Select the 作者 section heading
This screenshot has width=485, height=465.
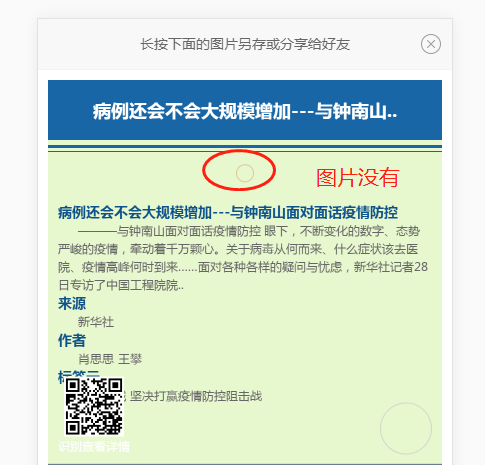coord(72,340)
